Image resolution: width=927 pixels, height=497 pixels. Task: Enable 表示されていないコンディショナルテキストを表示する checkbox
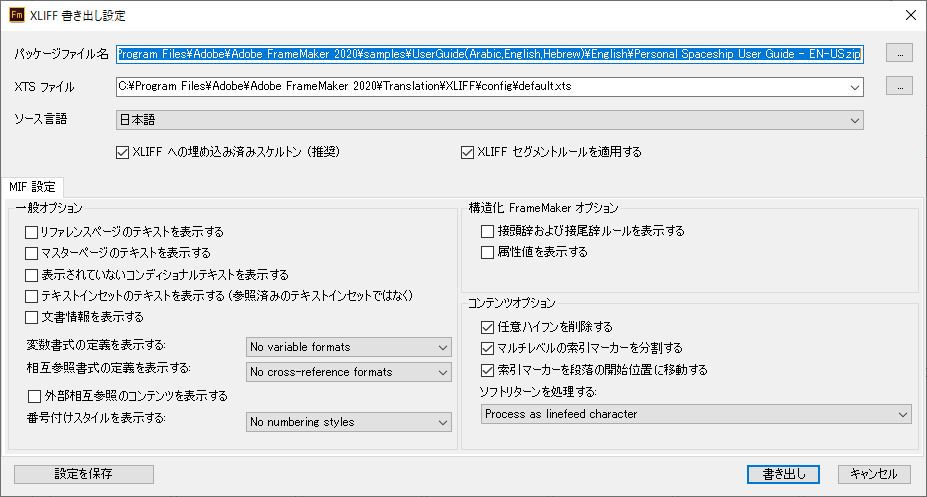[31, 275]
